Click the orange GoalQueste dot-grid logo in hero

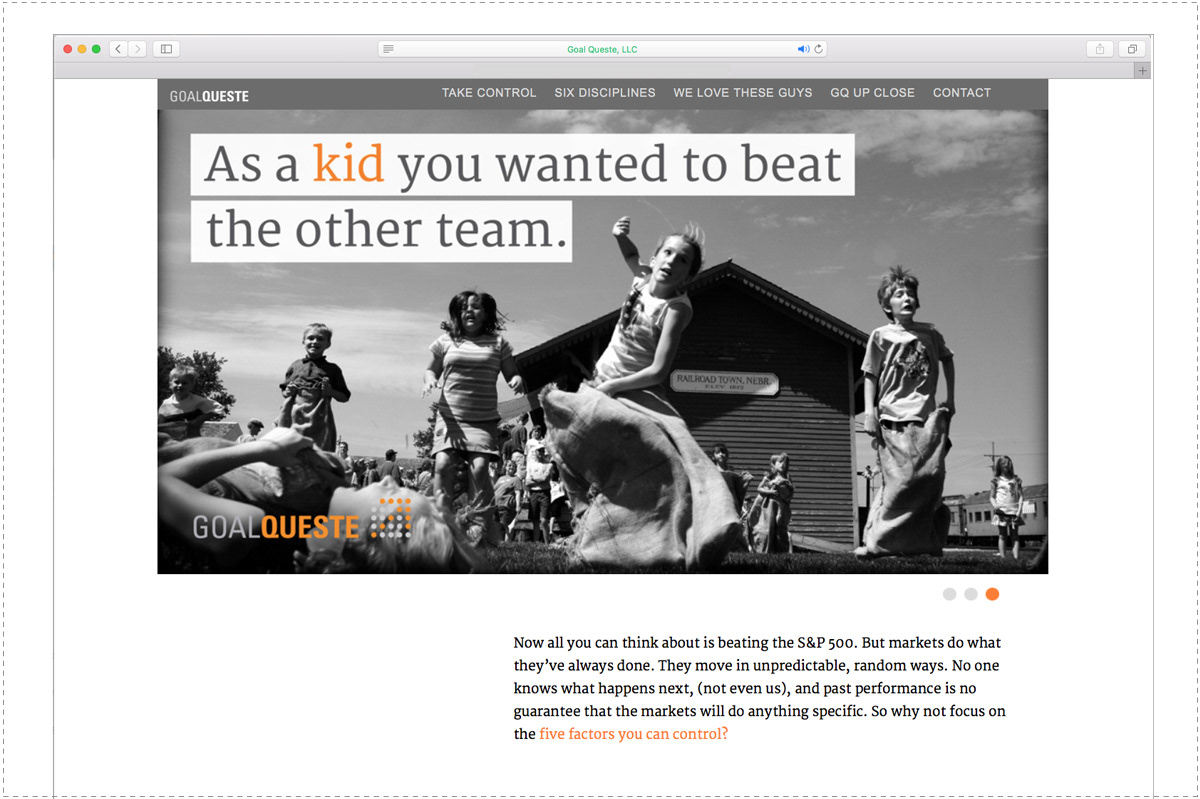pos(302,520)
